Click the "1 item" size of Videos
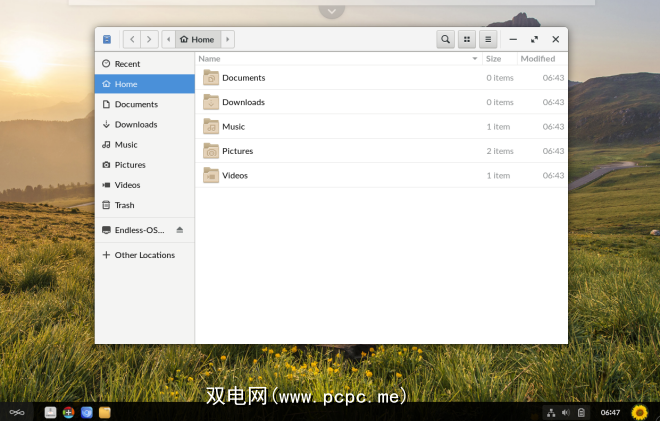Screen dimensions: 660x421 [498, 176]
